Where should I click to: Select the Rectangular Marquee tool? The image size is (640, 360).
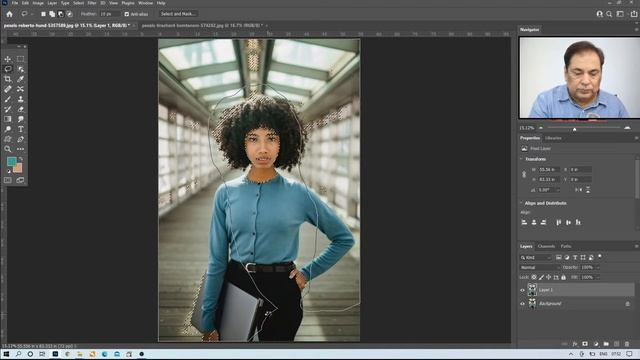pyautogui.click(x=20, y=59)
